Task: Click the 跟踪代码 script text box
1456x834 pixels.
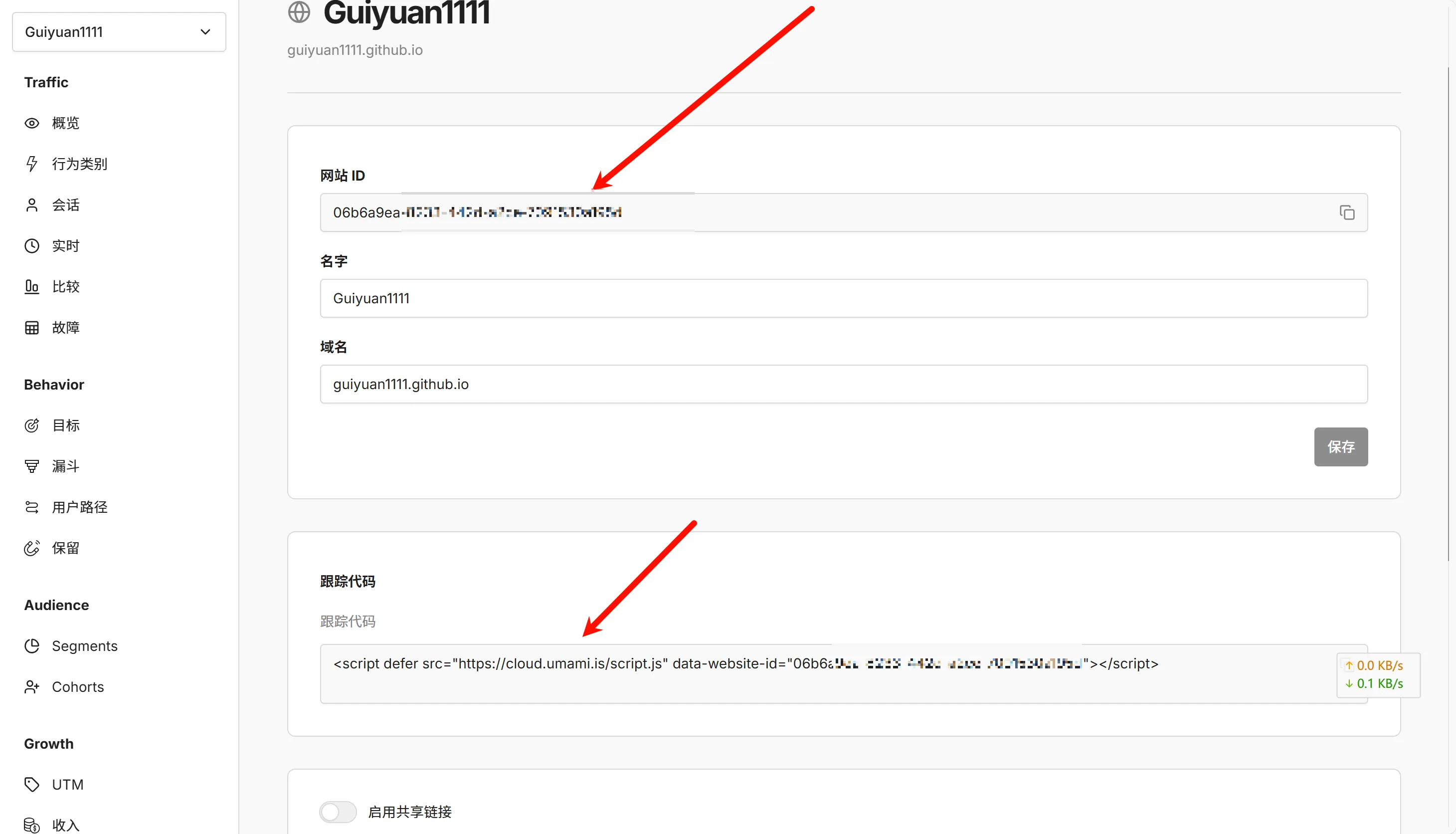Action: (x=844, y=674)
